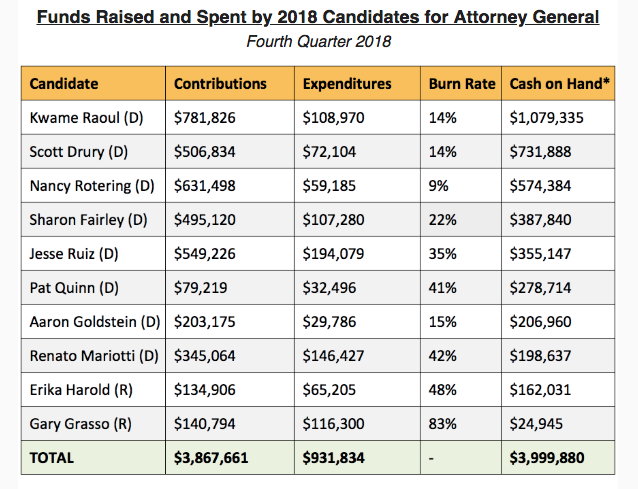Viewport: 638px width, 489px height.
Task: Click Gary Grasso's 83% burn rate cell
Action: [443, 423]
